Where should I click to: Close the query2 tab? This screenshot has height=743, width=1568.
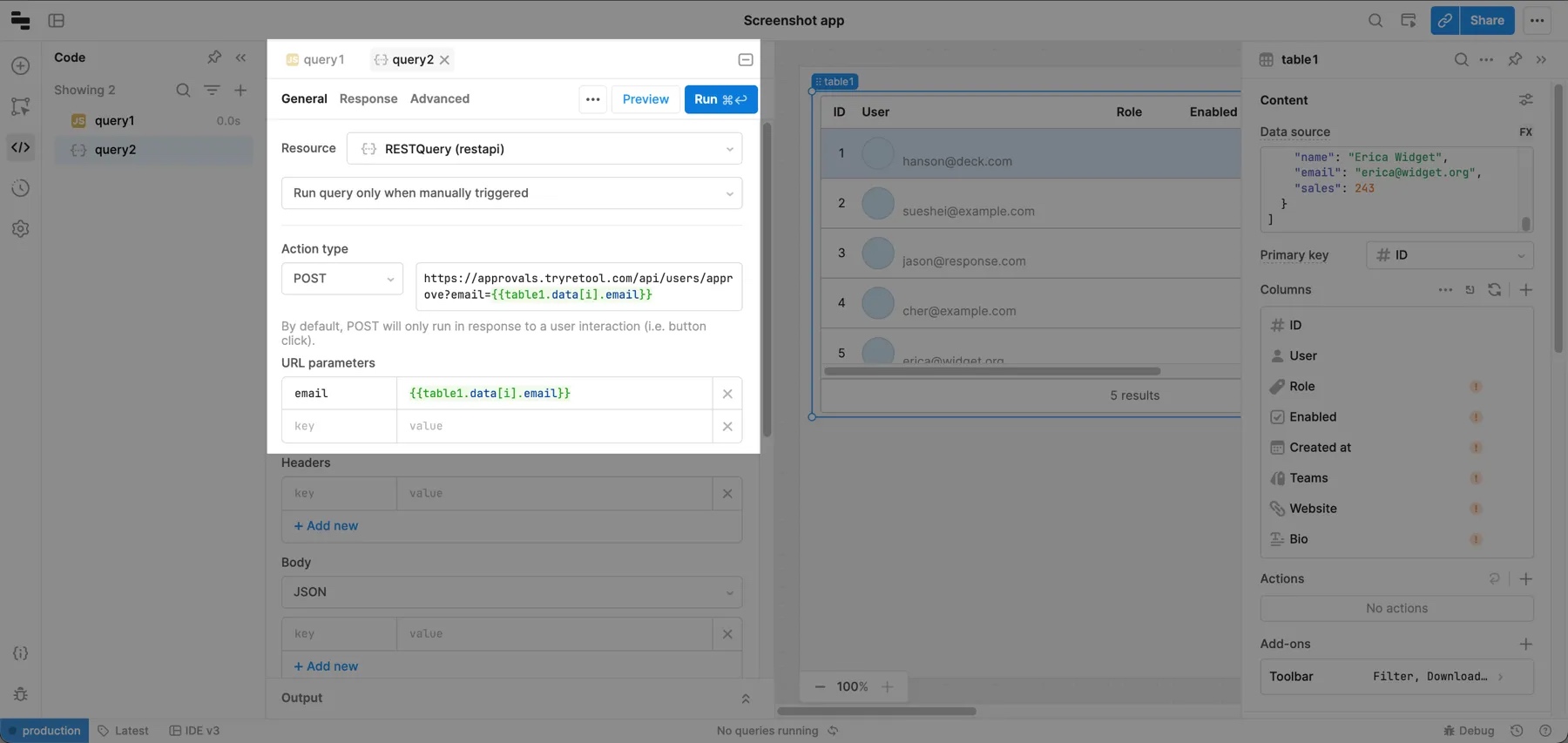[x=445, y=60]
